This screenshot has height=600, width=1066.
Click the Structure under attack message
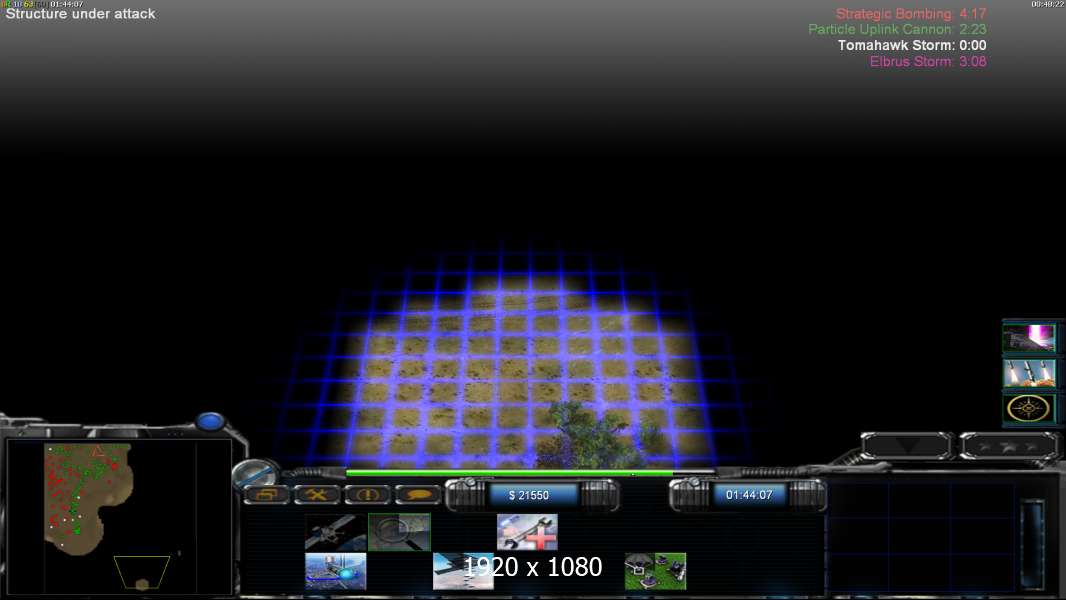click(x=80, y=14)
